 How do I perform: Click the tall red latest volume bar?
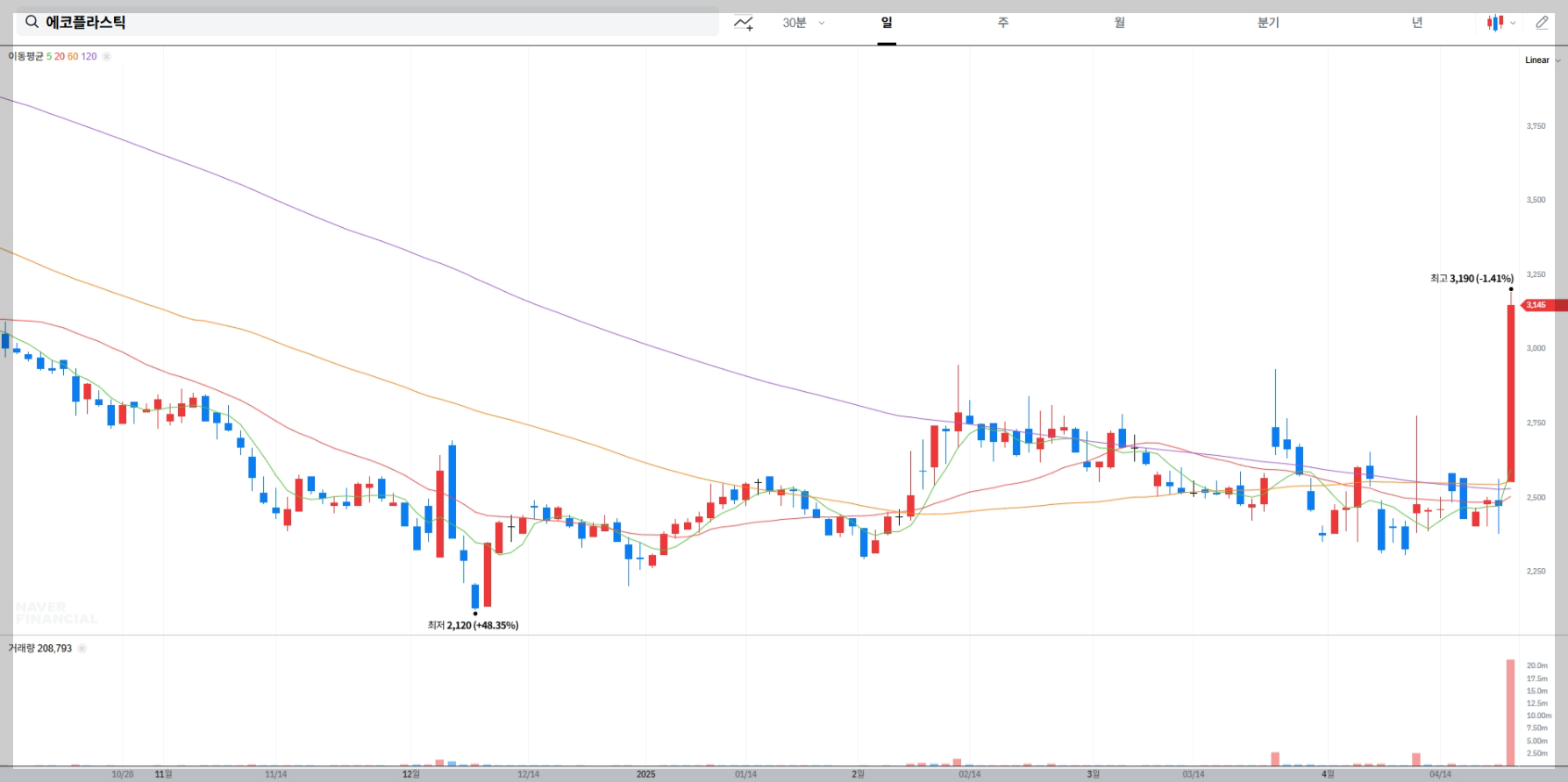click(1510, 713)
